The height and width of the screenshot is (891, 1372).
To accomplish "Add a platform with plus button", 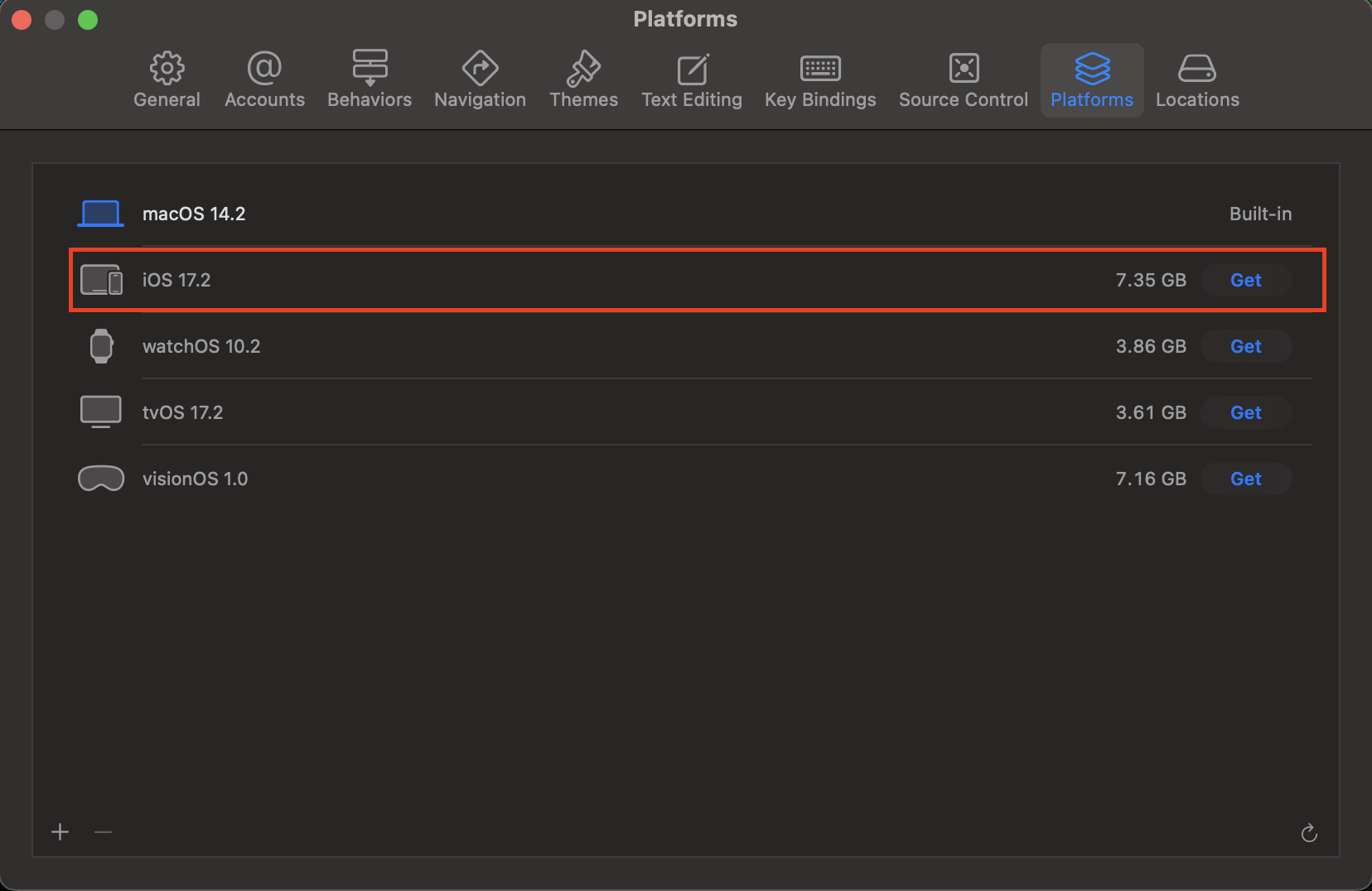I will [x=60, y=832].
